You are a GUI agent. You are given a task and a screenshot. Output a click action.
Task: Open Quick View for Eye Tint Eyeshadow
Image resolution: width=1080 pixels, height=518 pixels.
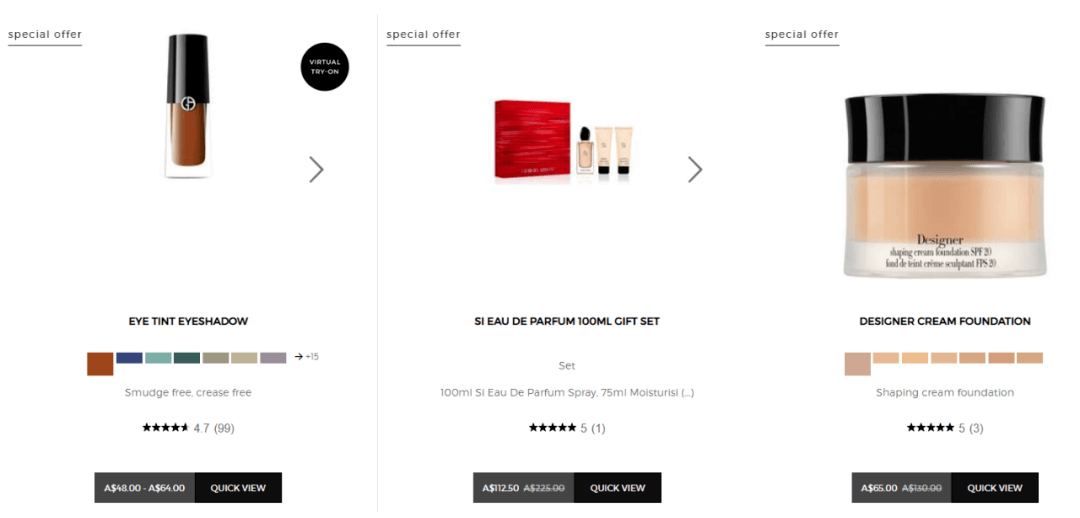[x=238, y=488]
